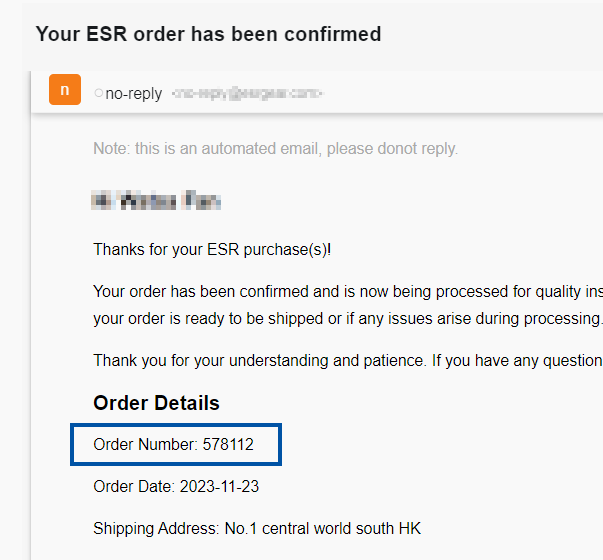
Task: Click the automated email note text
Action: pyautogui.click(x=275, y=148)
